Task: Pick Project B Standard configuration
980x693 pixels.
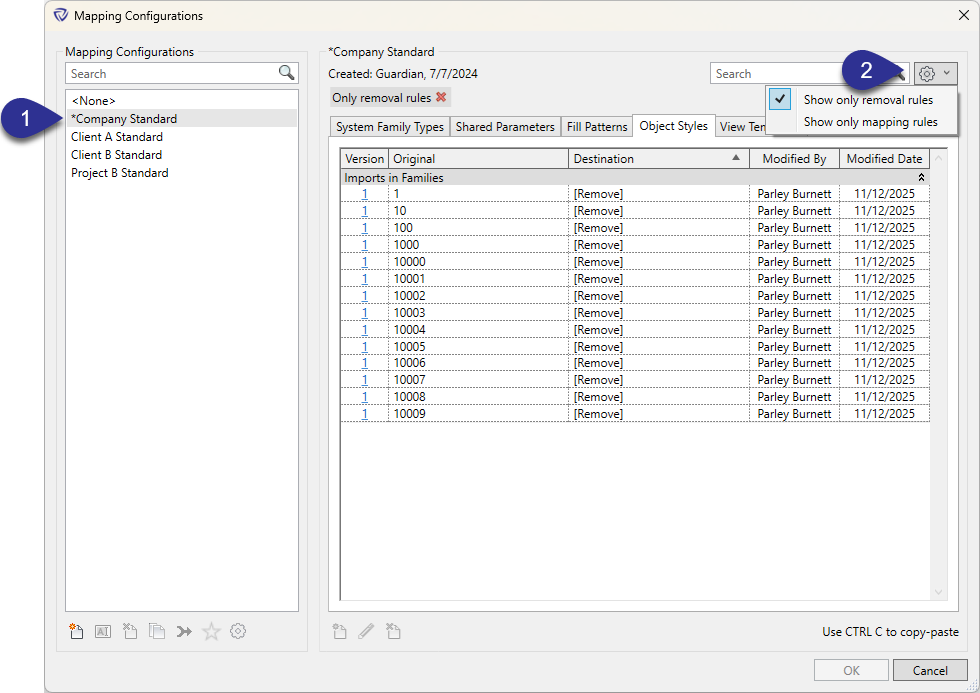Action: (x=182, y=173)
